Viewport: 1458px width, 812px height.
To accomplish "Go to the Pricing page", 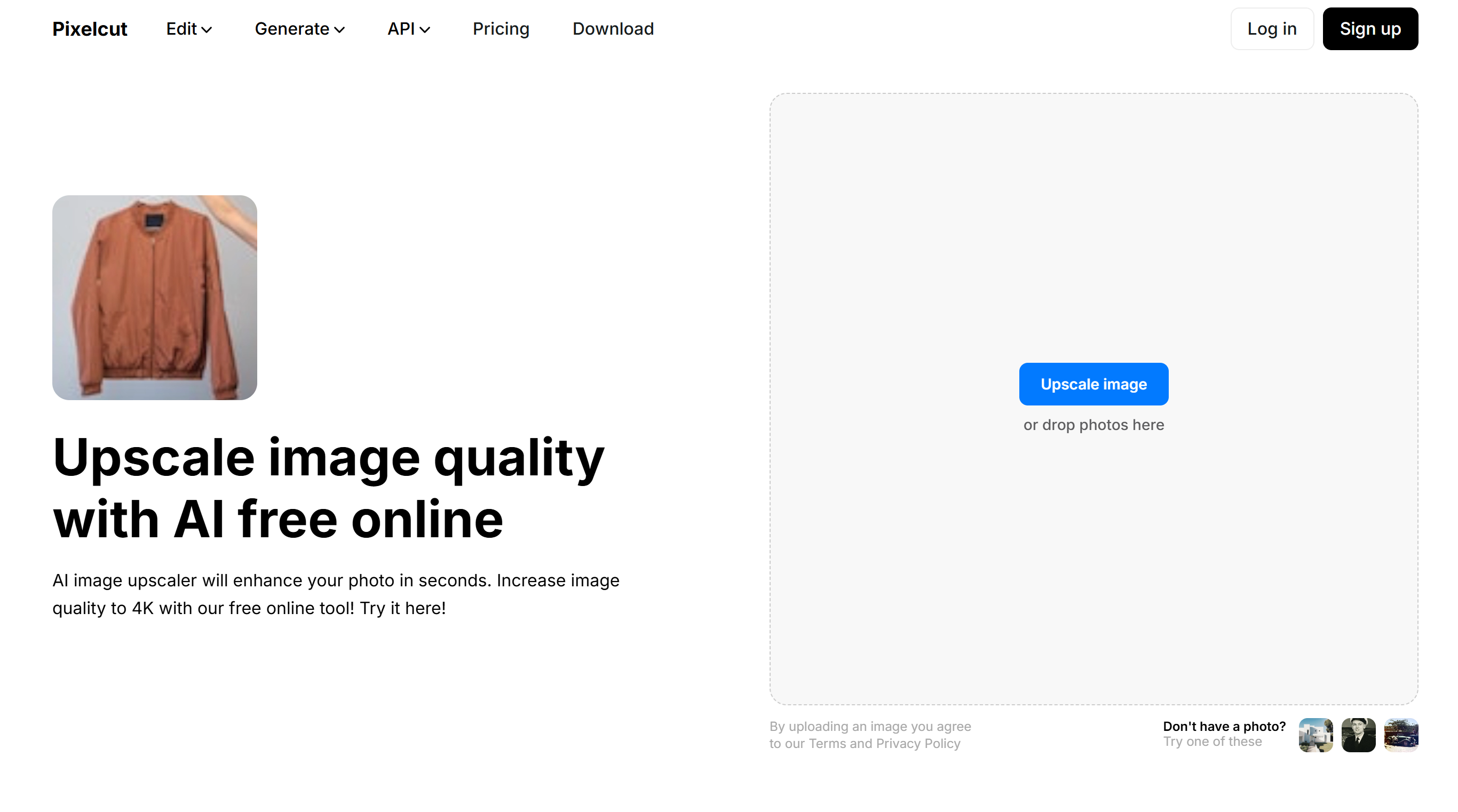I will click(x=501, y=29).
